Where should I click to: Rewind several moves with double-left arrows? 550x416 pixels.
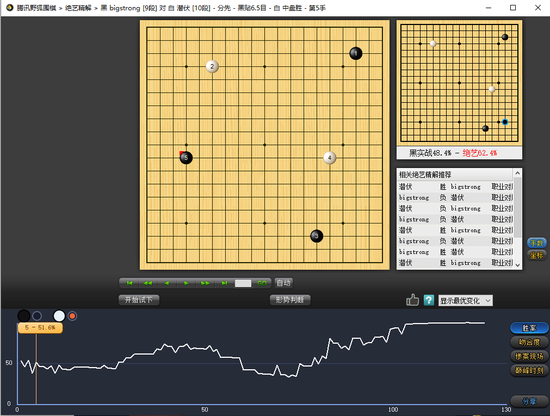coord(148,283)
